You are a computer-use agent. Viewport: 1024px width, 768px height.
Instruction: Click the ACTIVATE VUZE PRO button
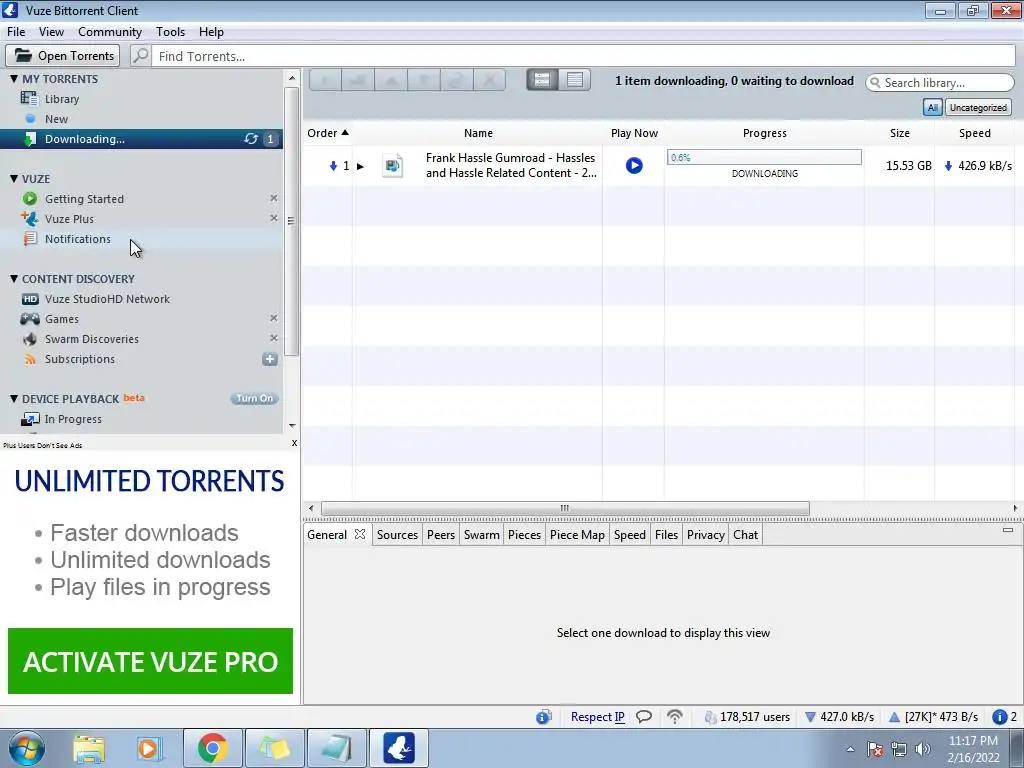point(150,661)
